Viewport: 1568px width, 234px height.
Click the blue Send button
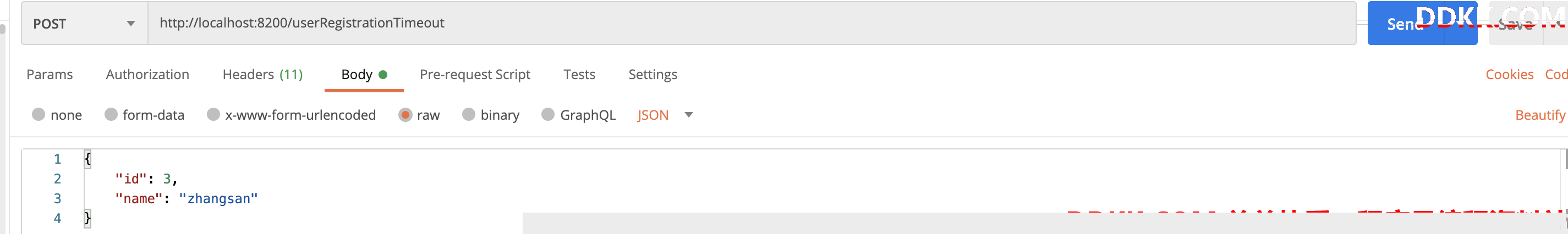tap(1406, 23)
